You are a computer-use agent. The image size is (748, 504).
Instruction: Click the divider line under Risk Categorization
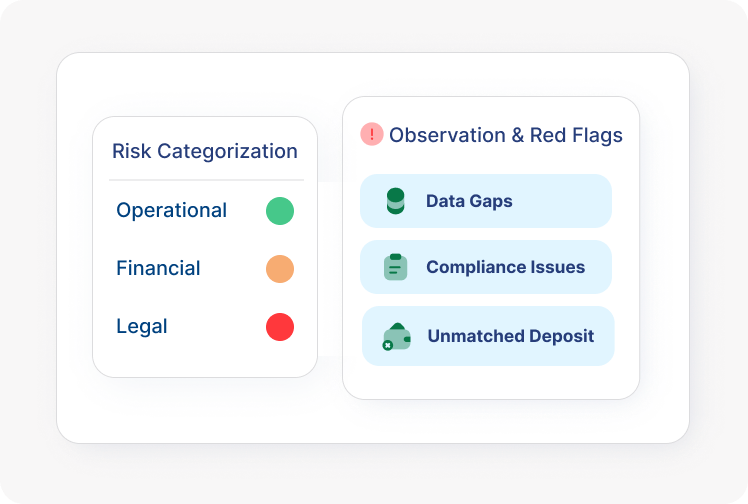pos(205,180)
